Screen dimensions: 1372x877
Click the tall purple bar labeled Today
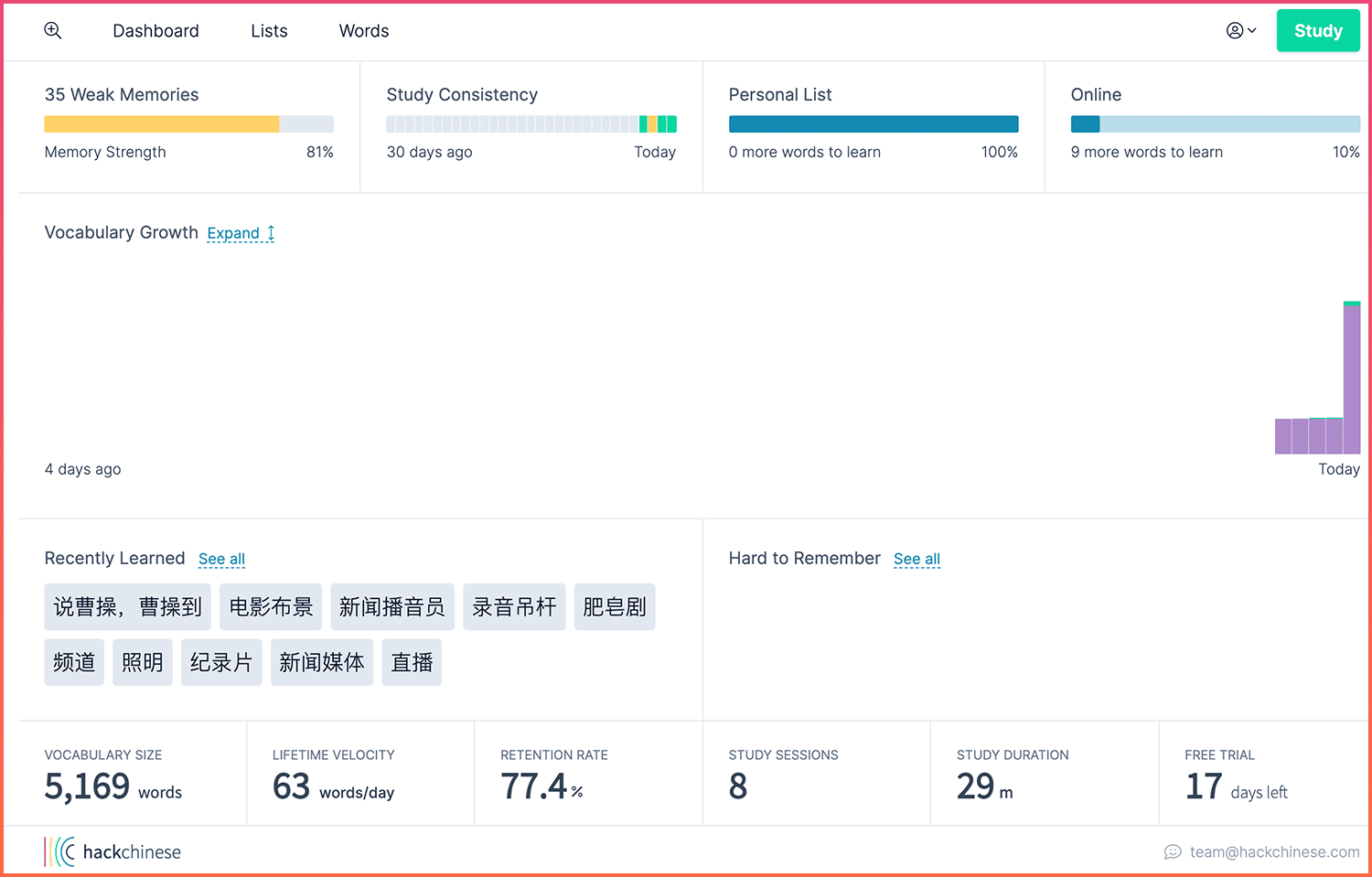1350,375
